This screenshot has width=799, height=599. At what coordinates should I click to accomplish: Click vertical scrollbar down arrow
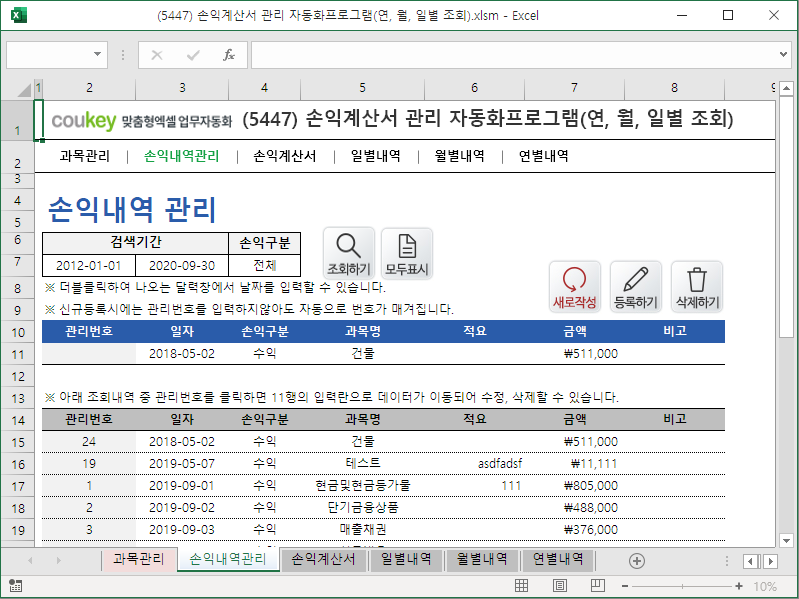(x=786, y=540)
